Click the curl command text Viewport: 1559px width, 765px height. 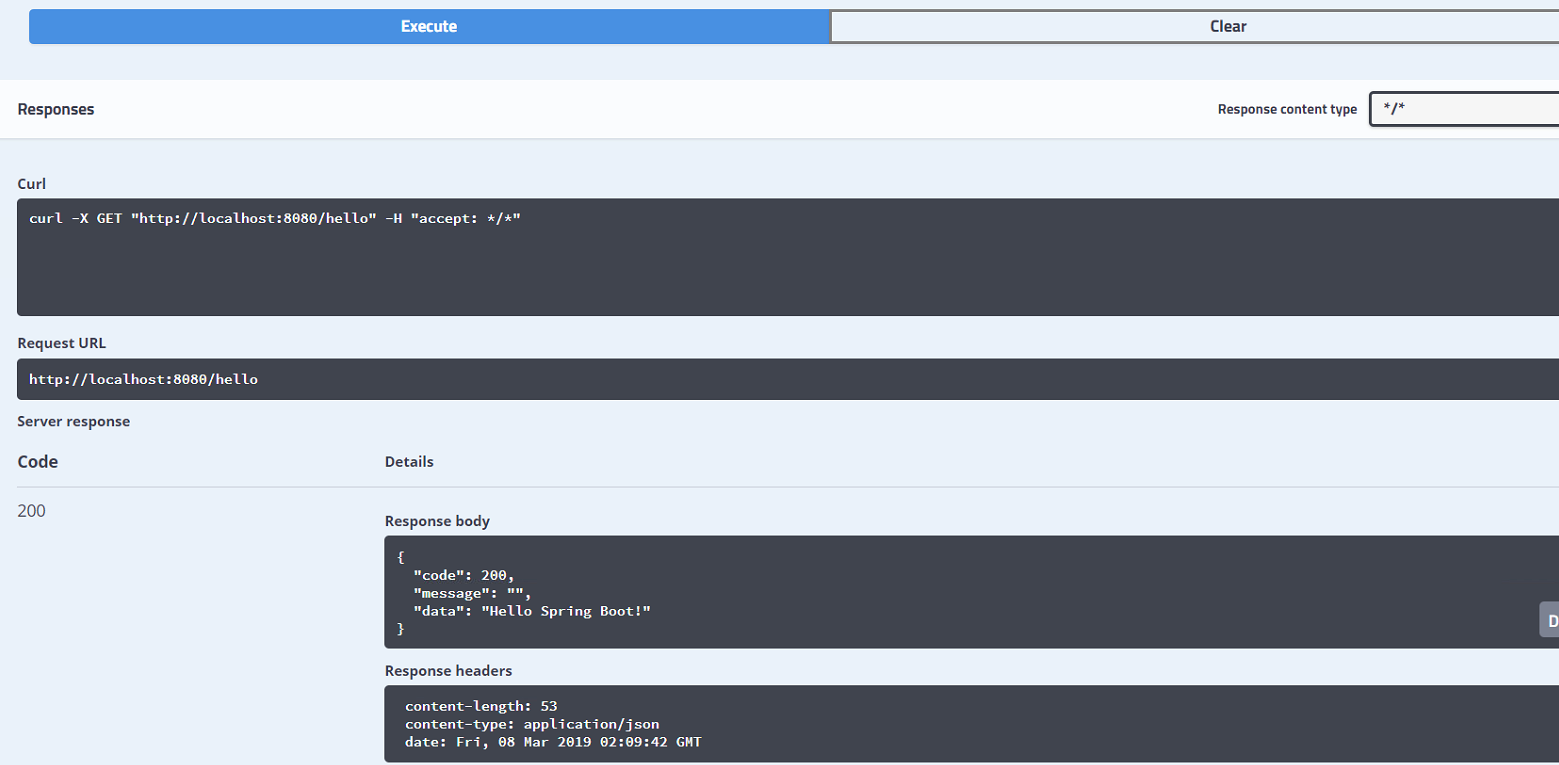[x=275, y=218]
